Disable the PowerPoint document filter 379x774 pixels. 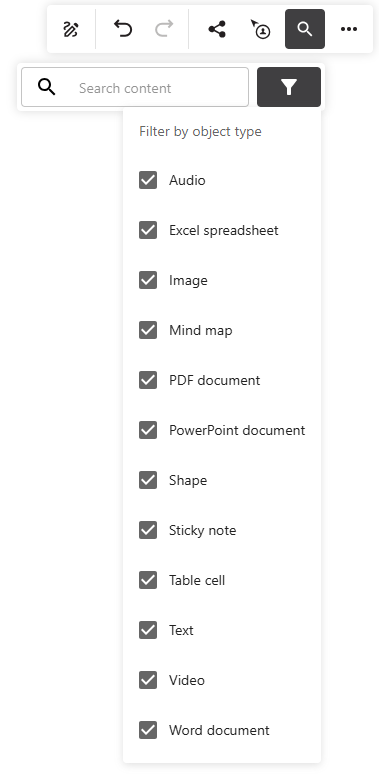click(x=148, y=430)
